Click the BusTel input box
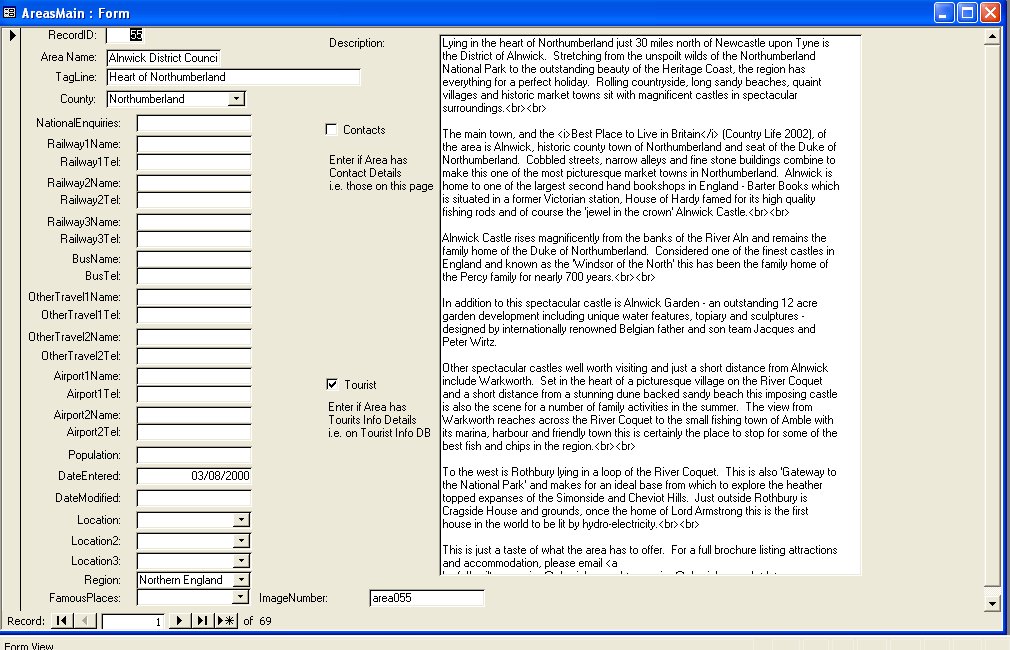The width and height of the screenshot is (1010, 650). point(194,276)
